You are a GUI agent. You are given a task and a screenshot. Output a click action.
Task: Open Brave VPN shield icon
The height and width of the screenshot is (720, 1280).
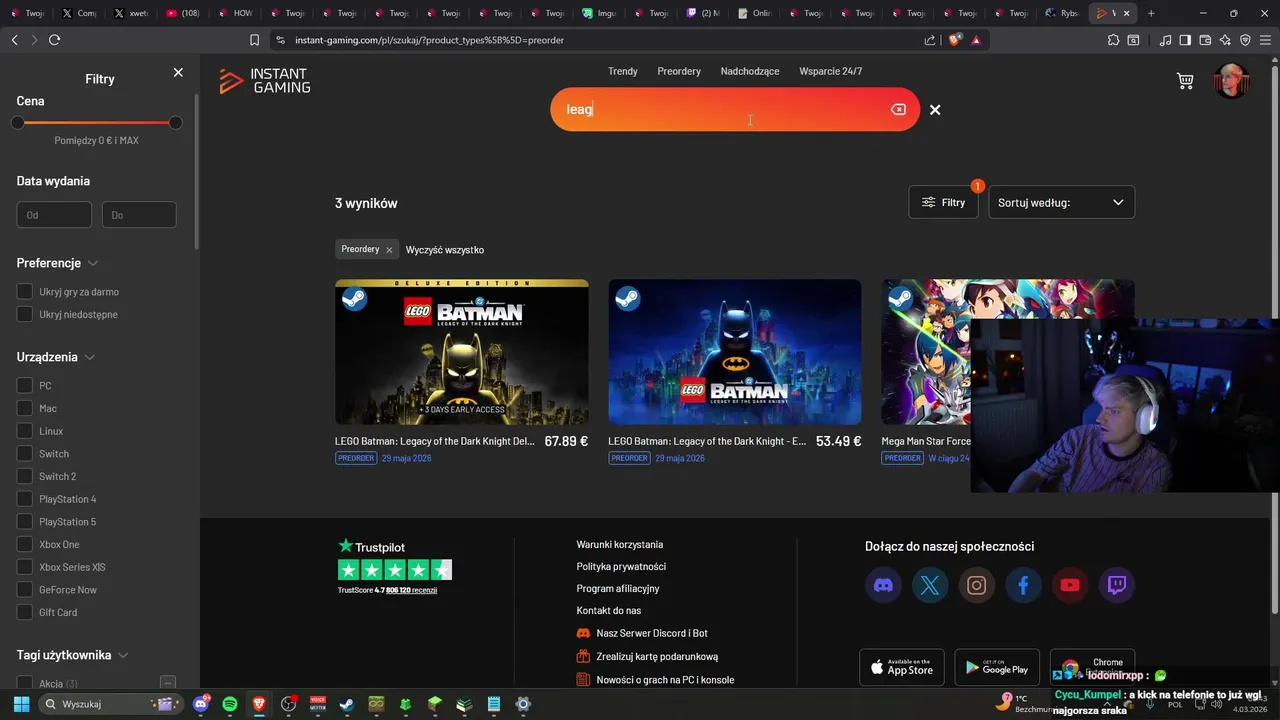tap(1245, 40)
